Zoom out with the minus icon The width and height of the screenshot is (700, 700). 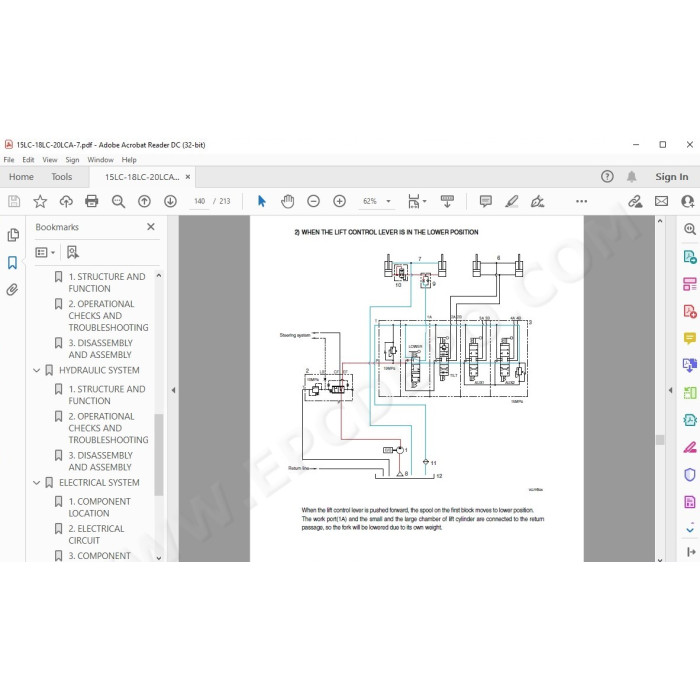(x=313, y=201)
